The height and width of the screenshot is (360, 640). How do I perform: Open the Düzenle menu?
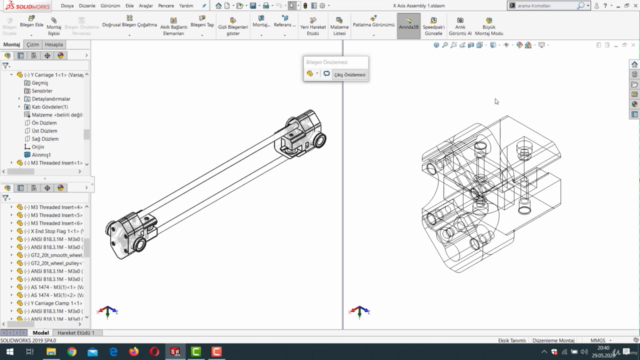pyautogui.click(x=87, y=6)
